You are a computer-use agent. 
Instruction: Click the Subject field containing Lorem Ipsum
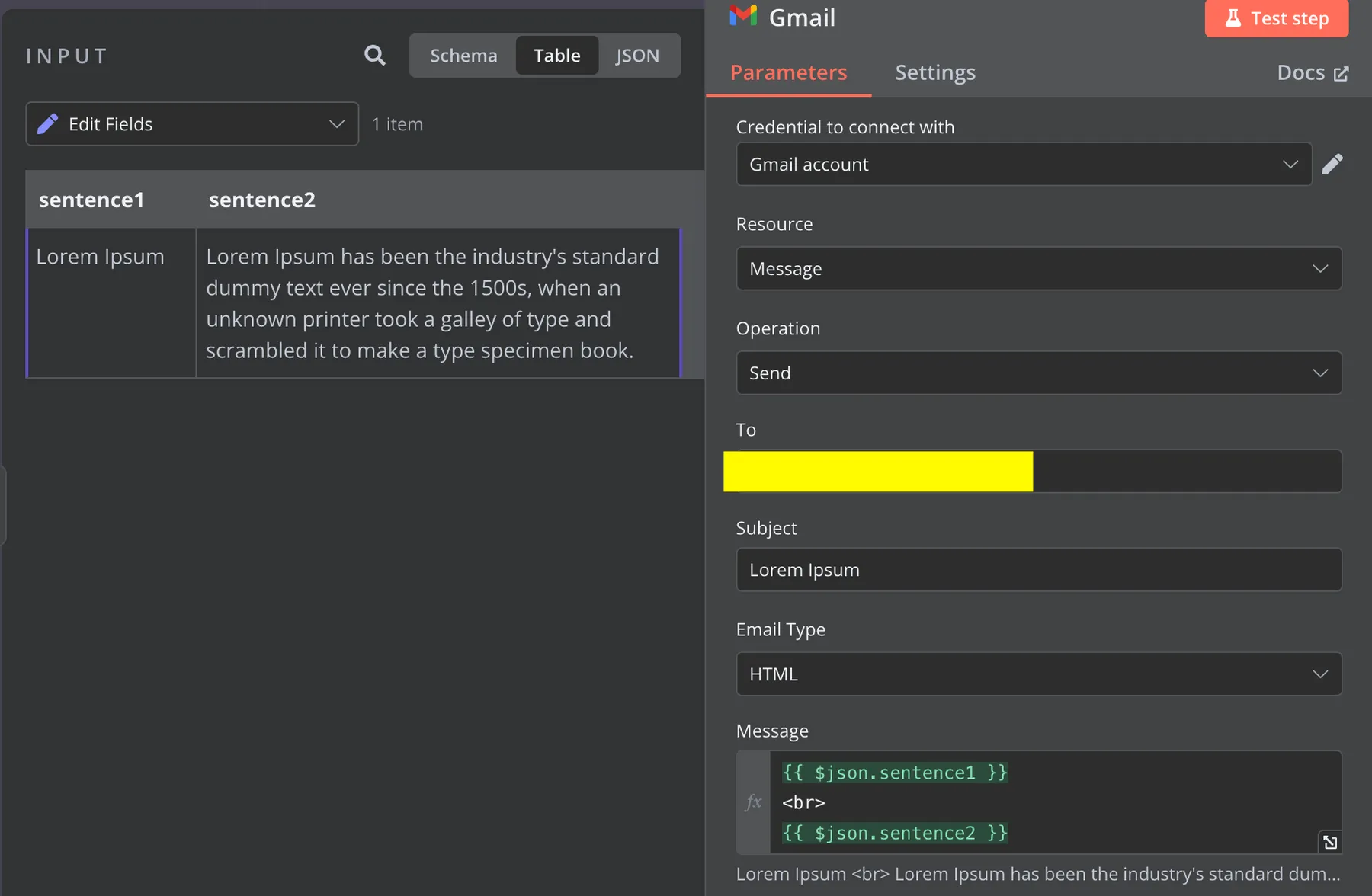[x=1038, y=569]
